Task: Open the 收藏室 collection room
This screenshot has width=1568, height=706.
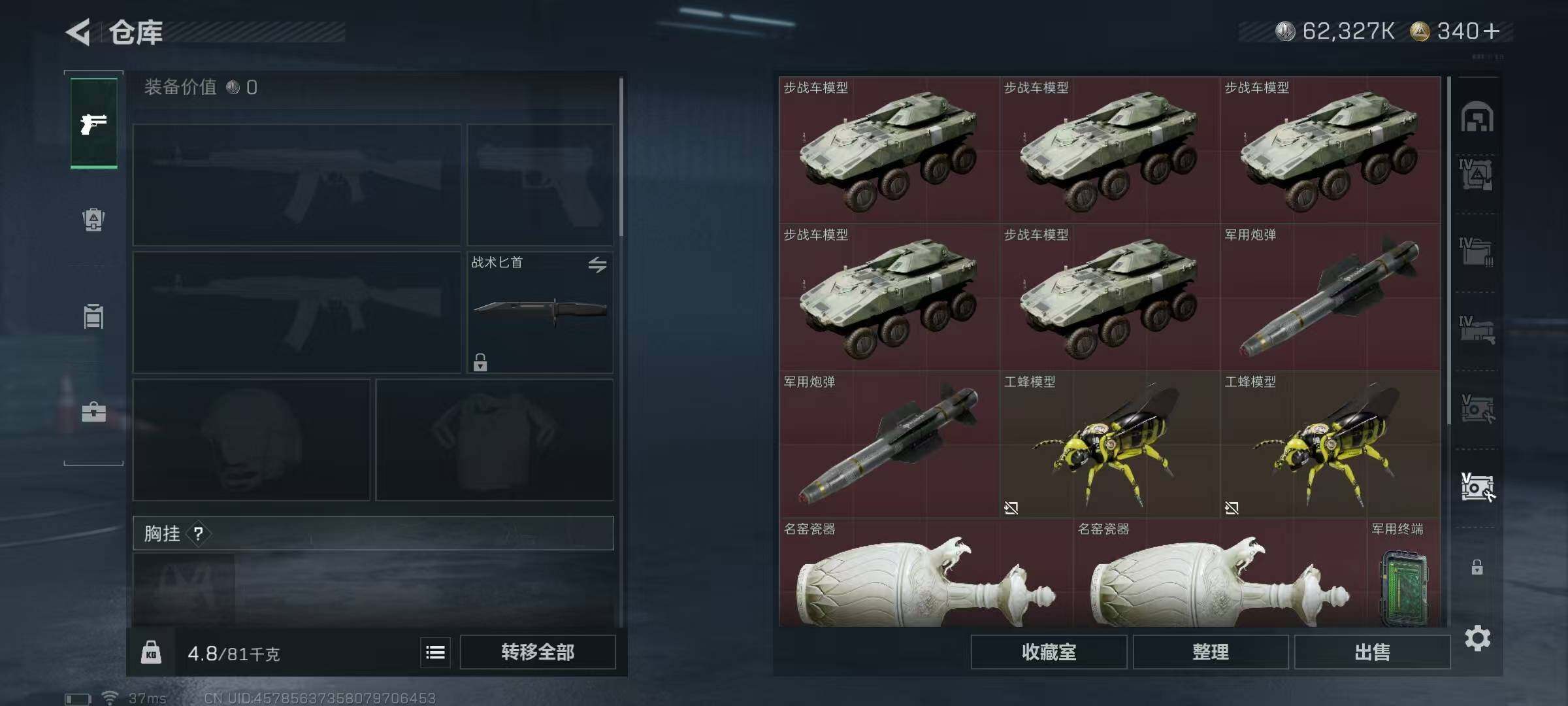Action: tap(1049, 652)
